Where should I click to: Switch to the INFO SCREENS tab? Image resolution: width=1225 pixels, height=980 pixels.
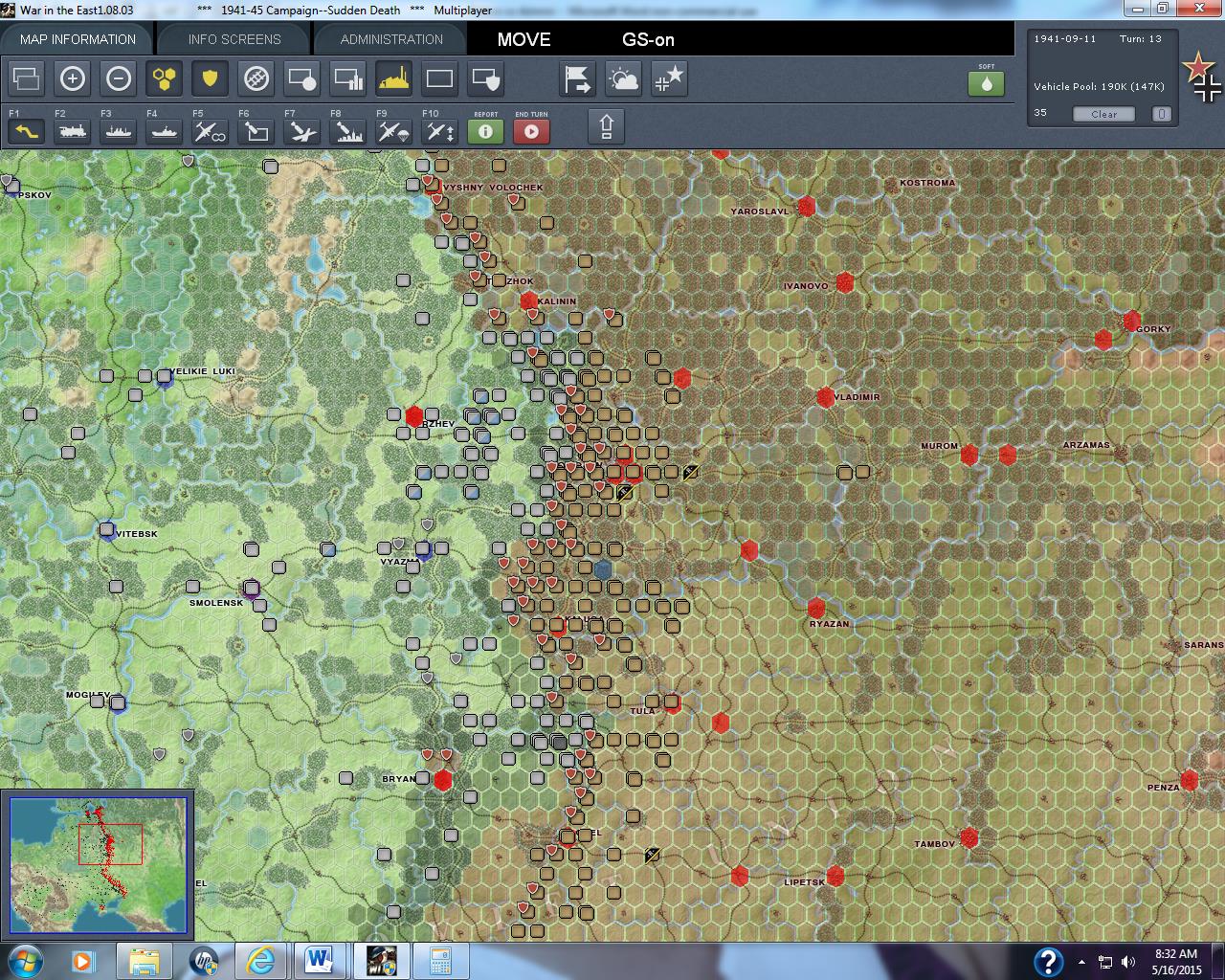coord(234,39)
